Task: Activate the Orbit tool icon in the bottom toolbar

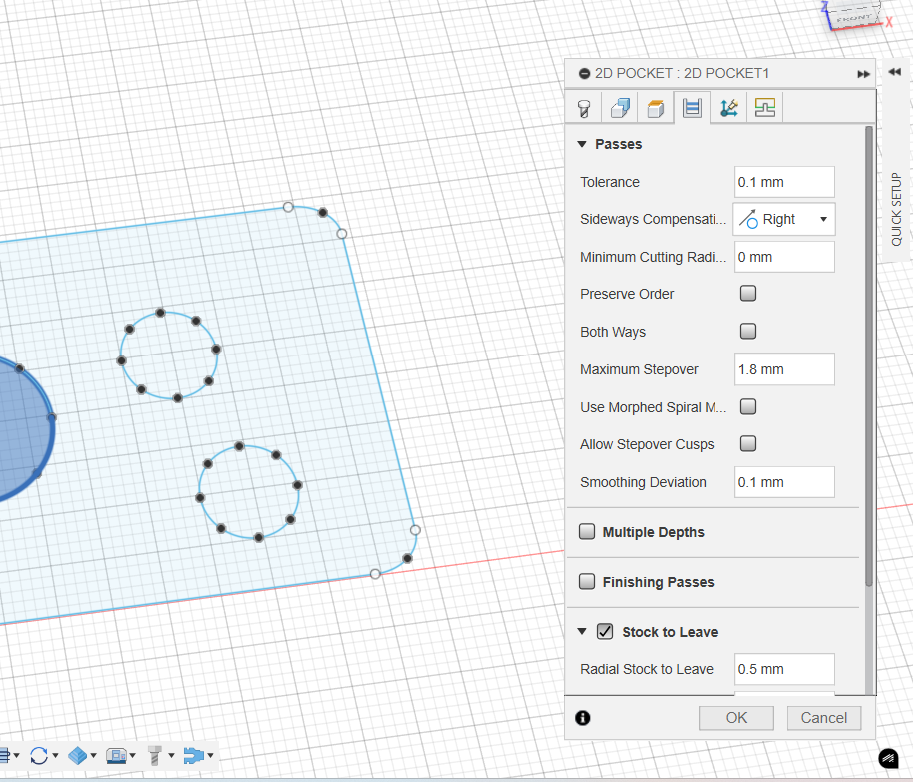Action: (38, 755)
